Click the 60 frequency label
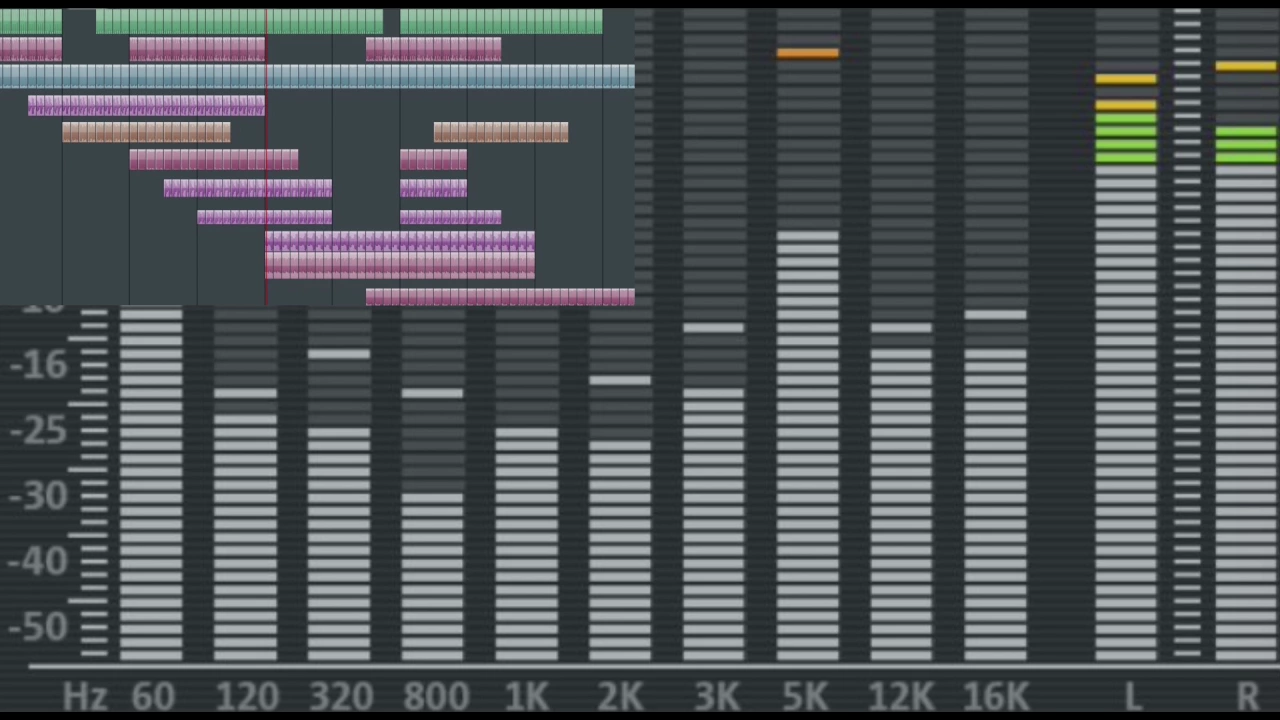 152,697
